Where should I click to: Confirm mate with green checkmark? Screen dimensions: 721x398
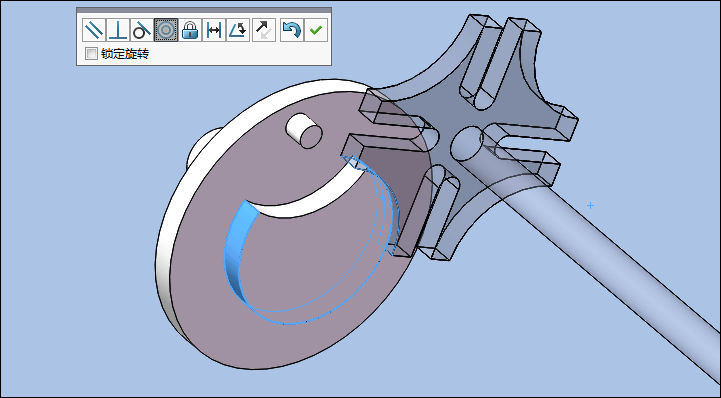point(316,30)
